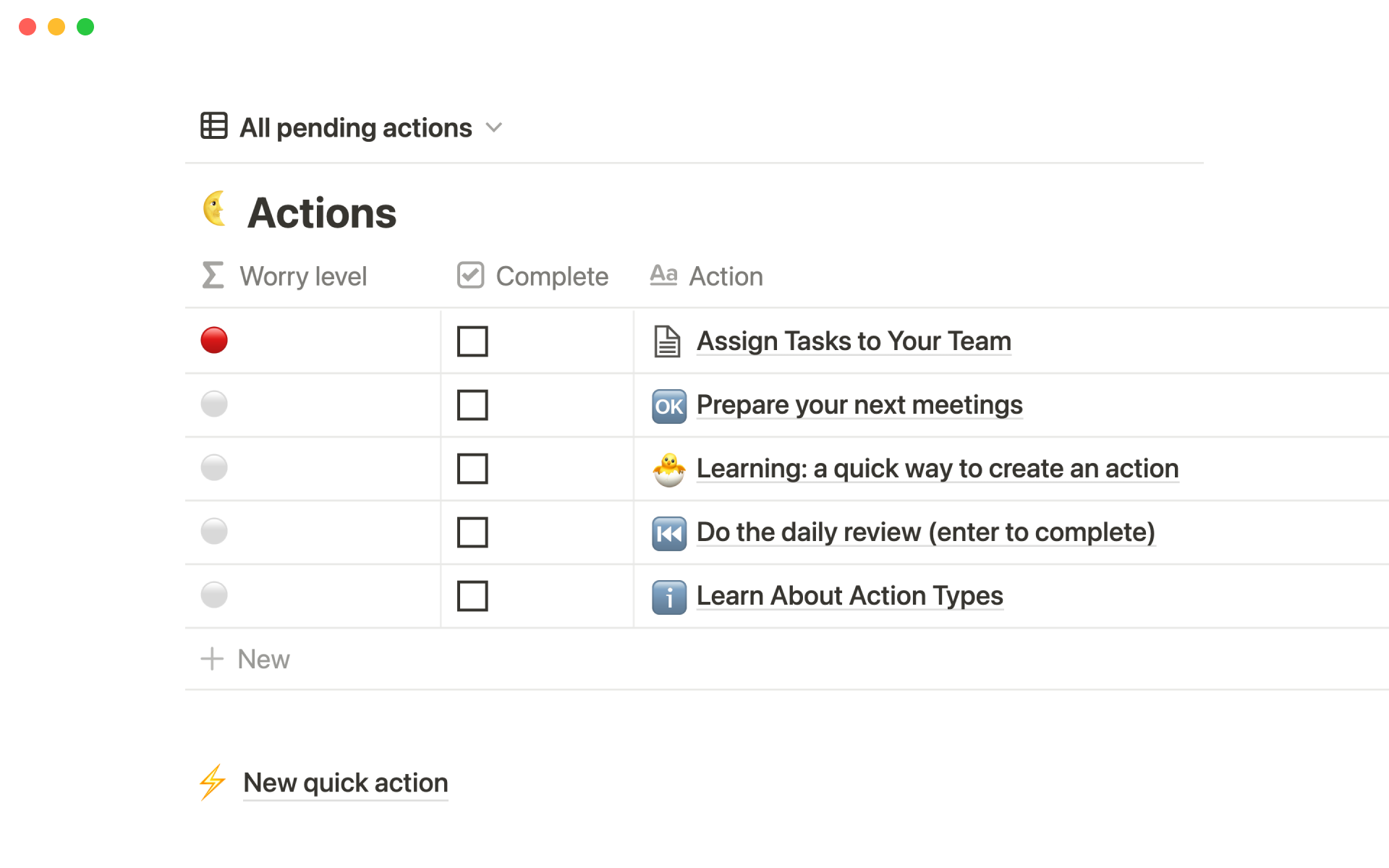Image resolution: width=1389 pixels, height=868 pixels.
Task: Check the Assign Tasks to Your Team checkbox
Action: coord(472,341)
